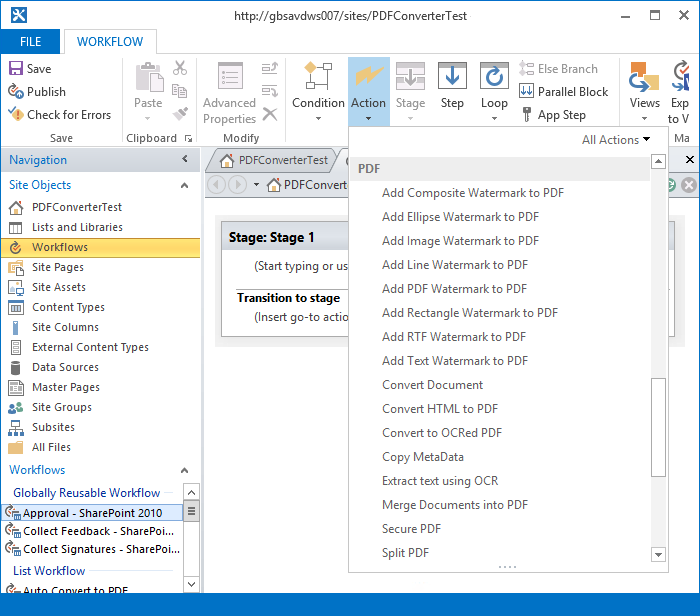Click the workflows list scroll-down arrow
This screenshot has width=700, height=616.
tap(192, 584)
